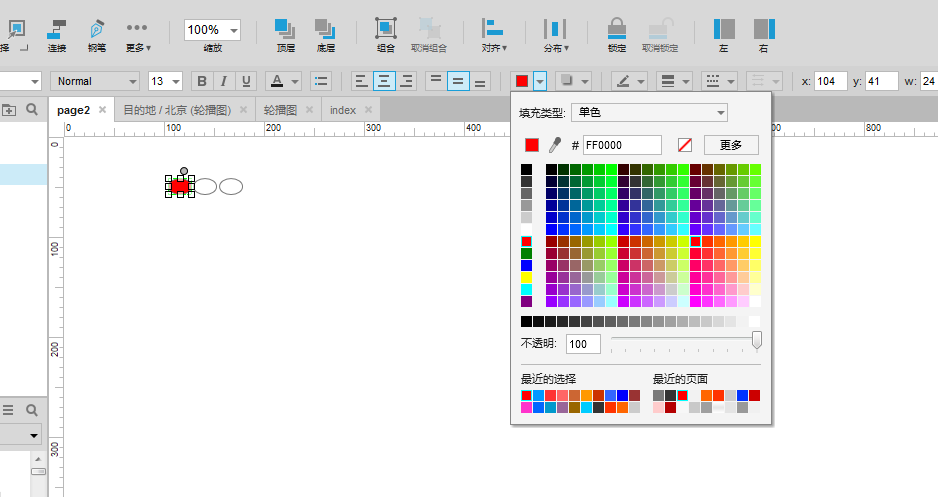Image resolution: width=938 pixels, height=497 pixels.
Task: Select the 钢笔 pen tool
Action: pyautogui.click(x=97, y=36)
